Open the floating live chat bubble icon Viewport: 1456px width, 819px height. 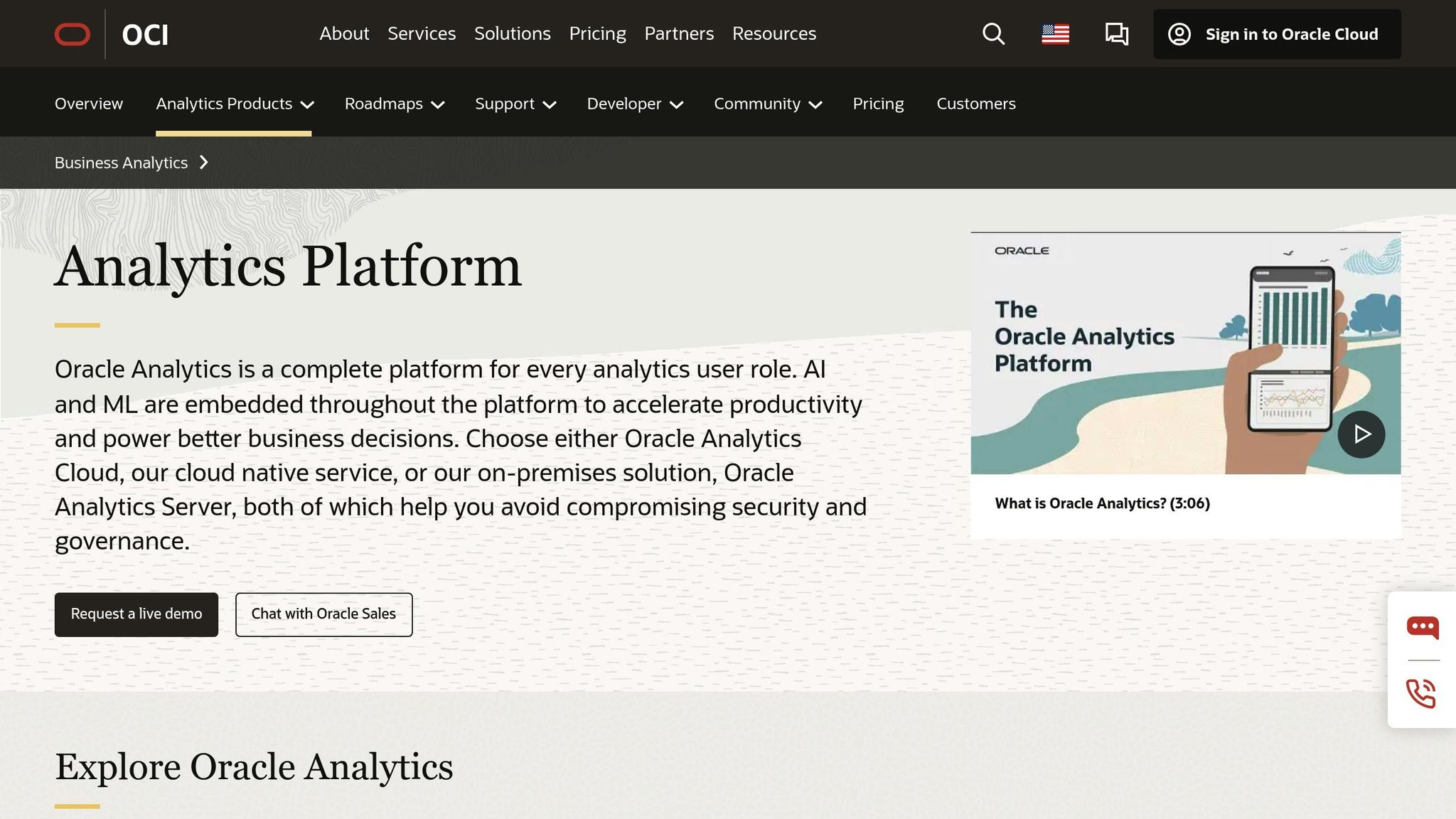(x=1422, y=626)
